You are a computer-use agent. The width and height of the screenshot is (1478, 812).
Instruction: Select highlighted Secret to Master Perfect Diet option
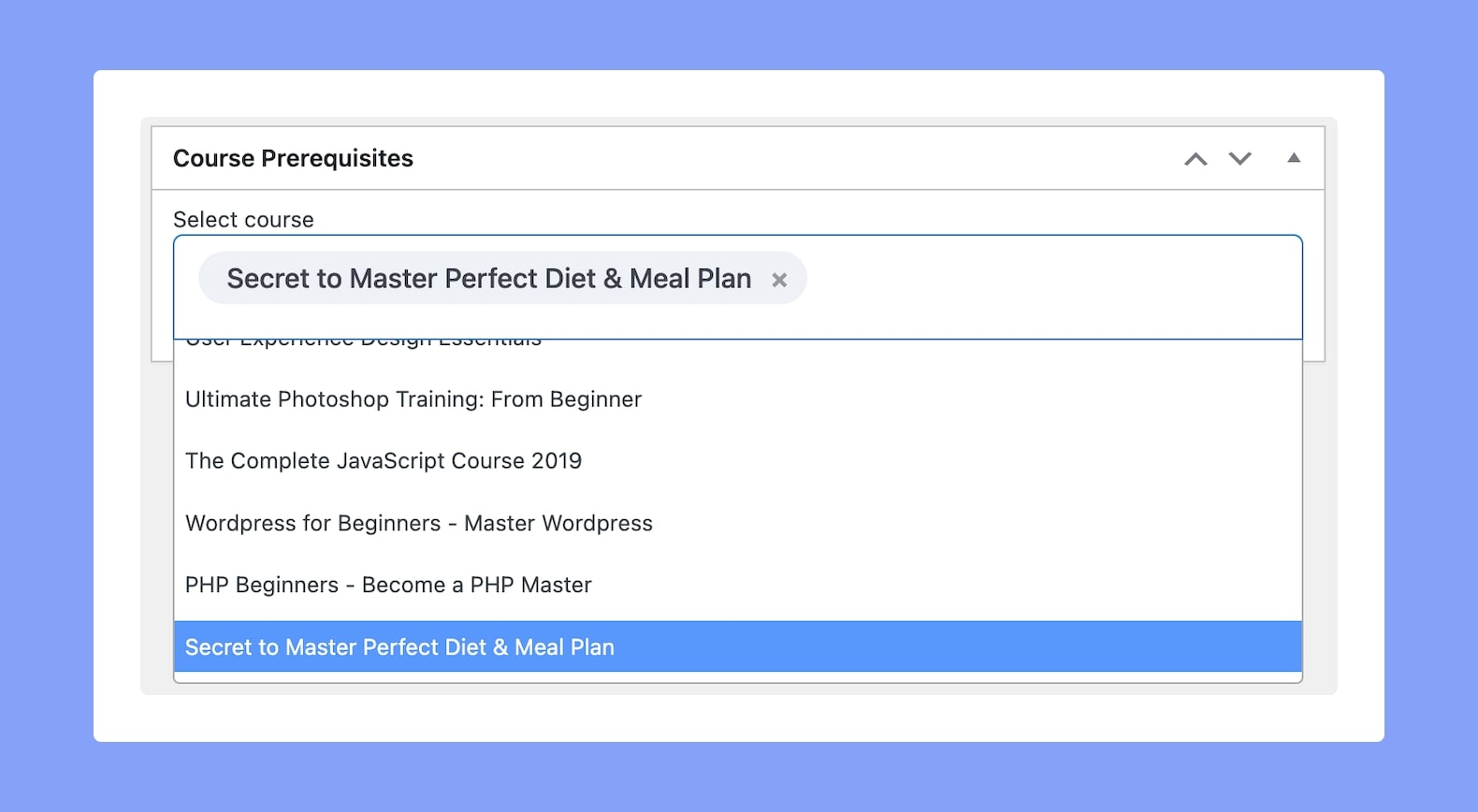click(738, 646)
